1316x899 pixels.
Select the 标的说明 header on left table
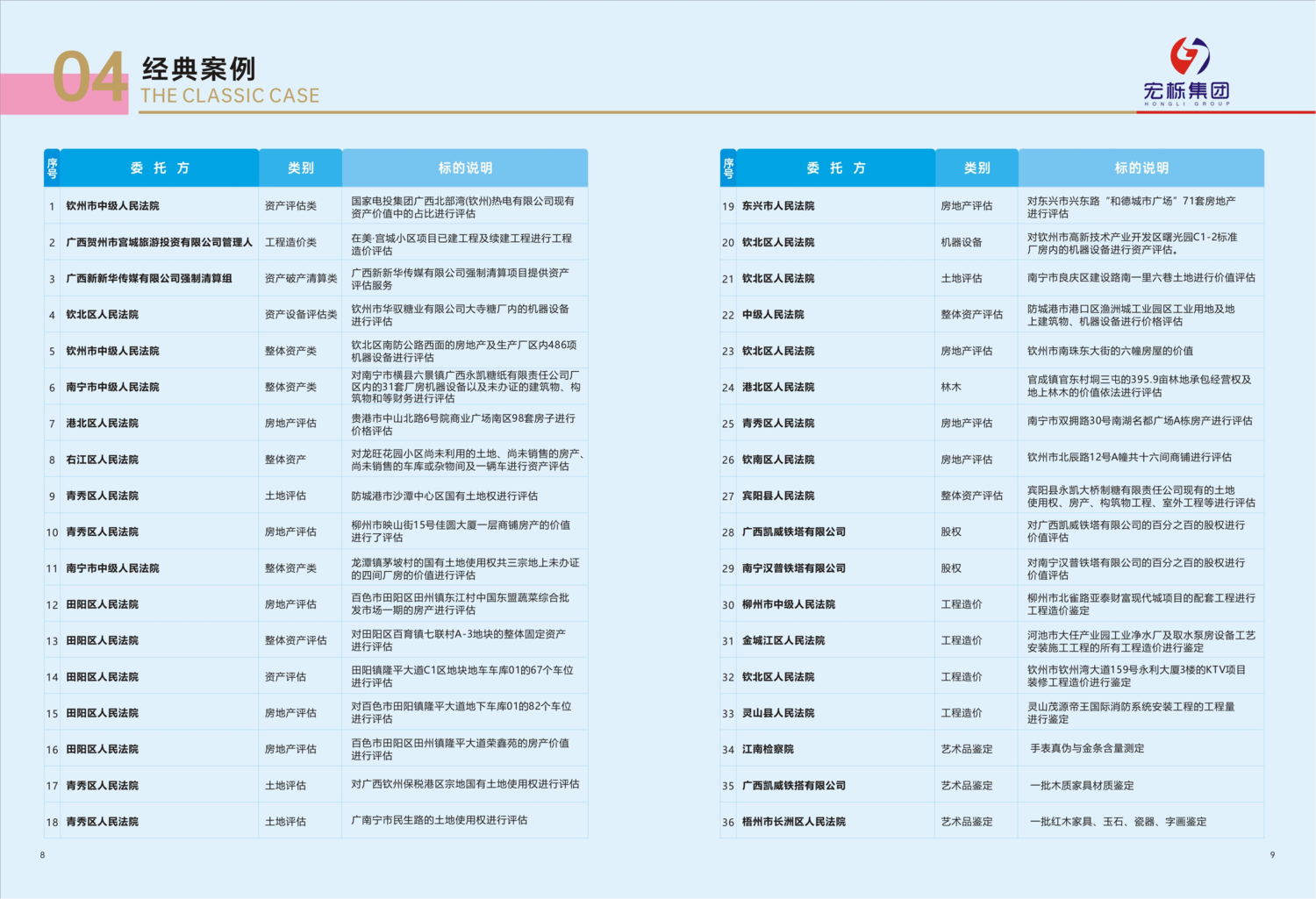(x=464, y=168)
